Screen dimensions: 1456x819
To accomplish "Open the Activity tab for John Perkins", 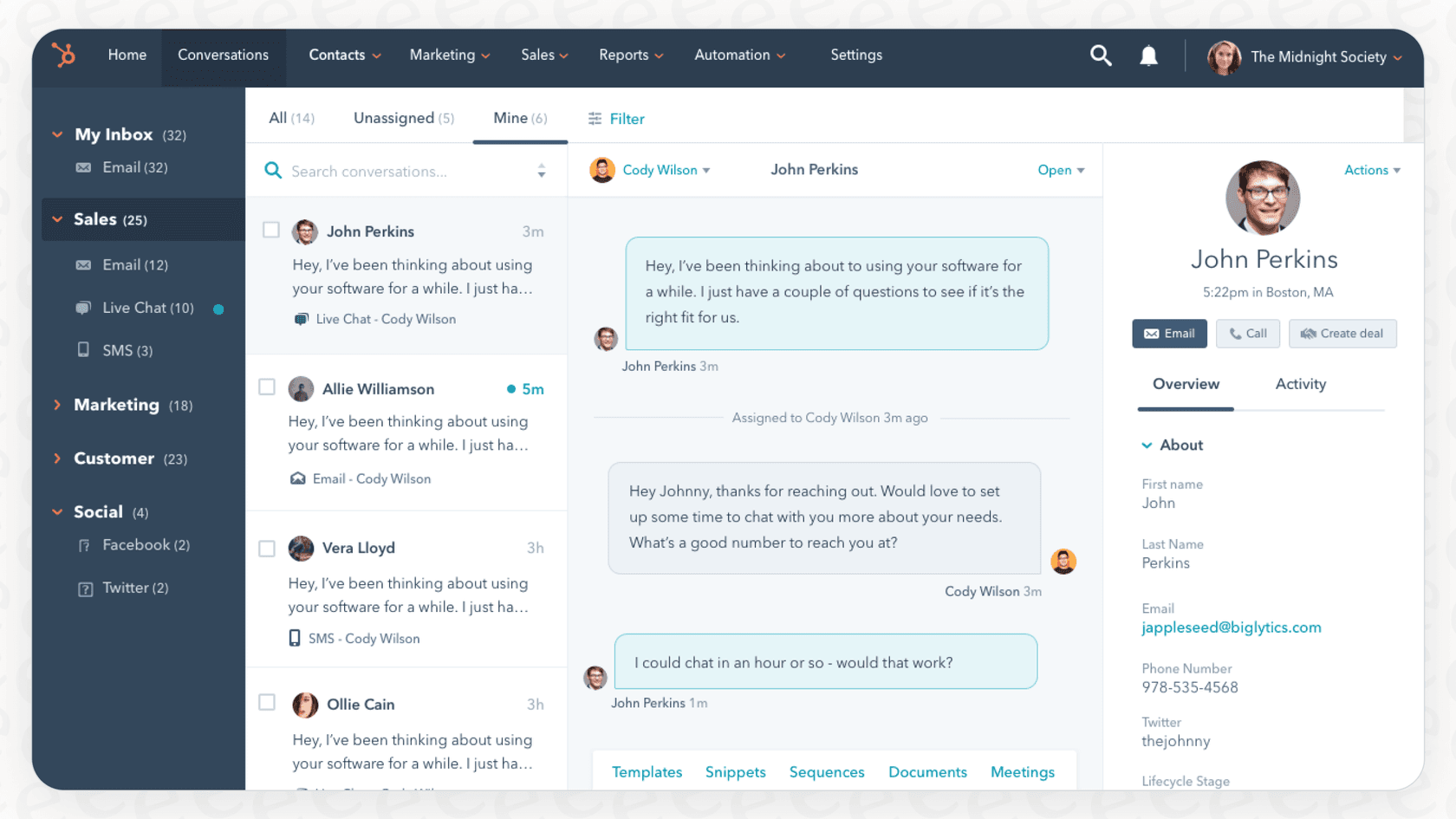I will [1300, 384].
